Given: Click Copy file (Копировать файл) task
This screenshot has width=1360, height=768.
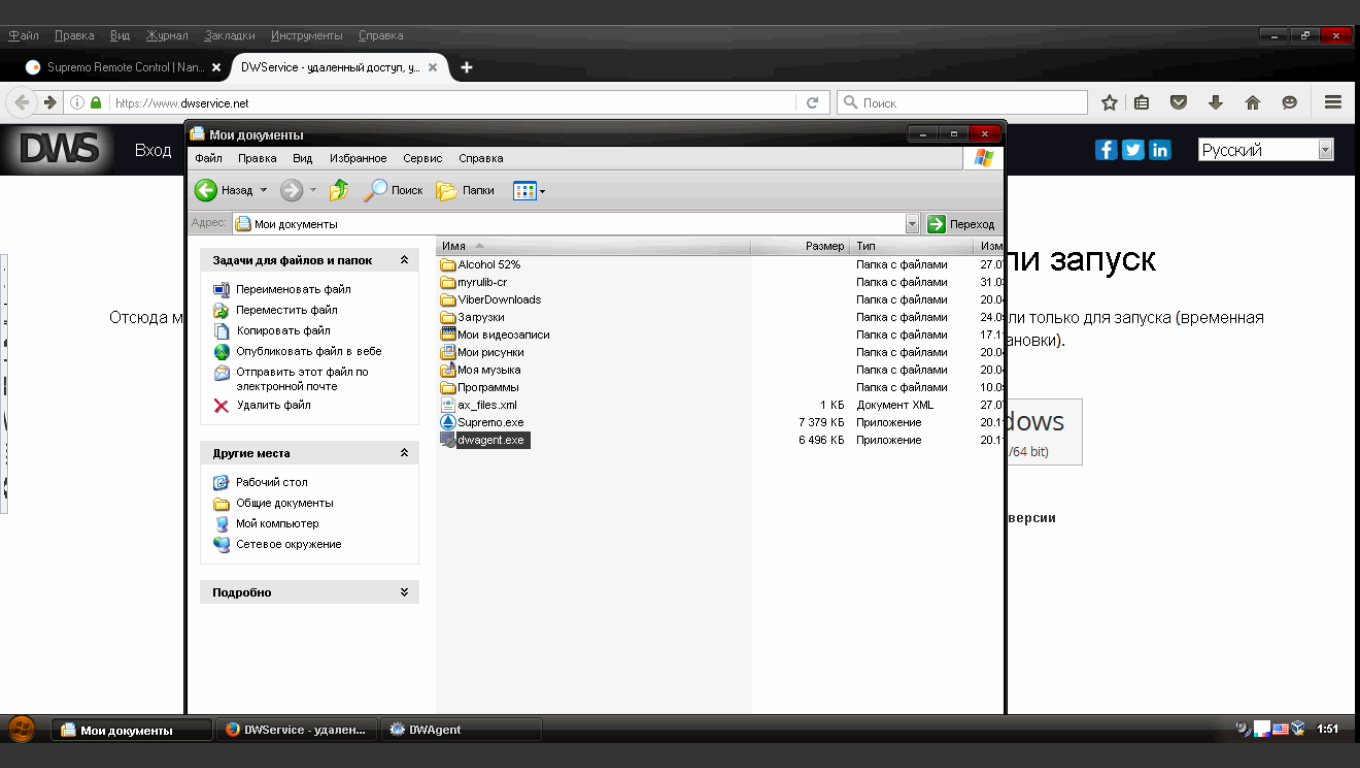Looking at the screenshot, I should (283, 330).
